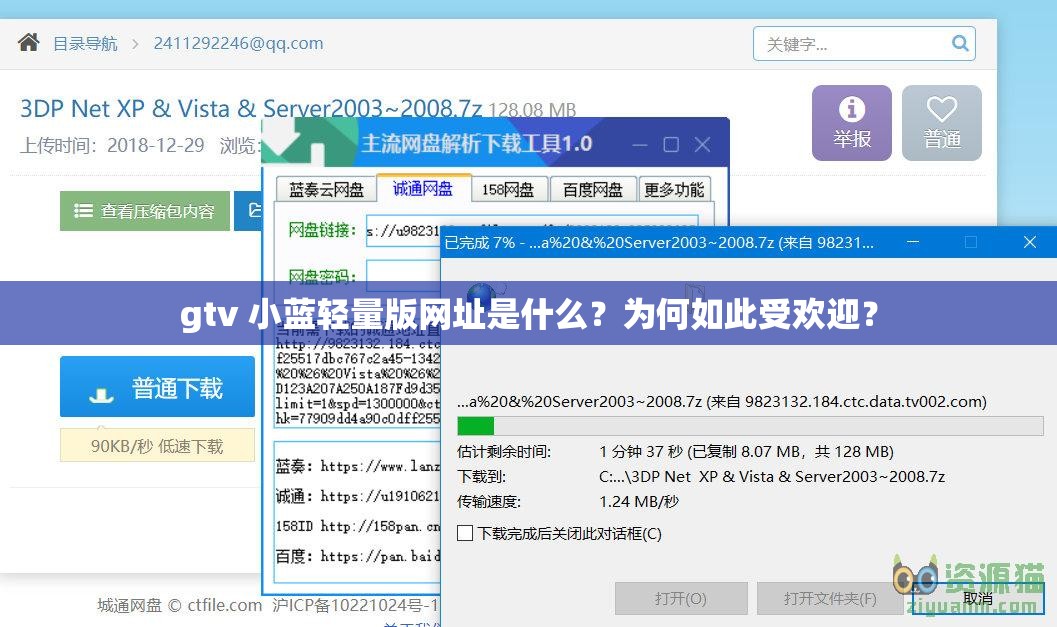Click the 关键字 search input field
This screenshot has width=1057, height=627.
[850, 43]
